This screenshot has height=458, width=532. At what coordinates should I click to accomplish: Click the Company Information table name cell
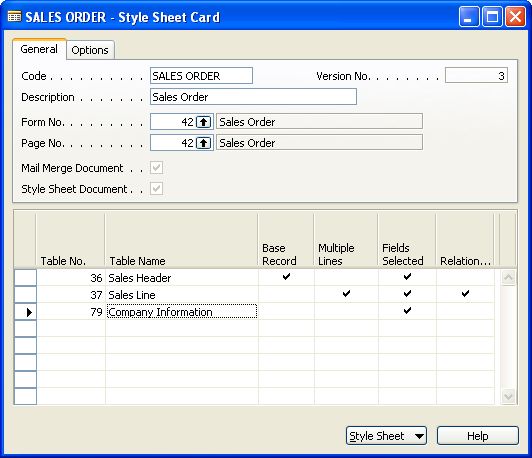[182, 312]
